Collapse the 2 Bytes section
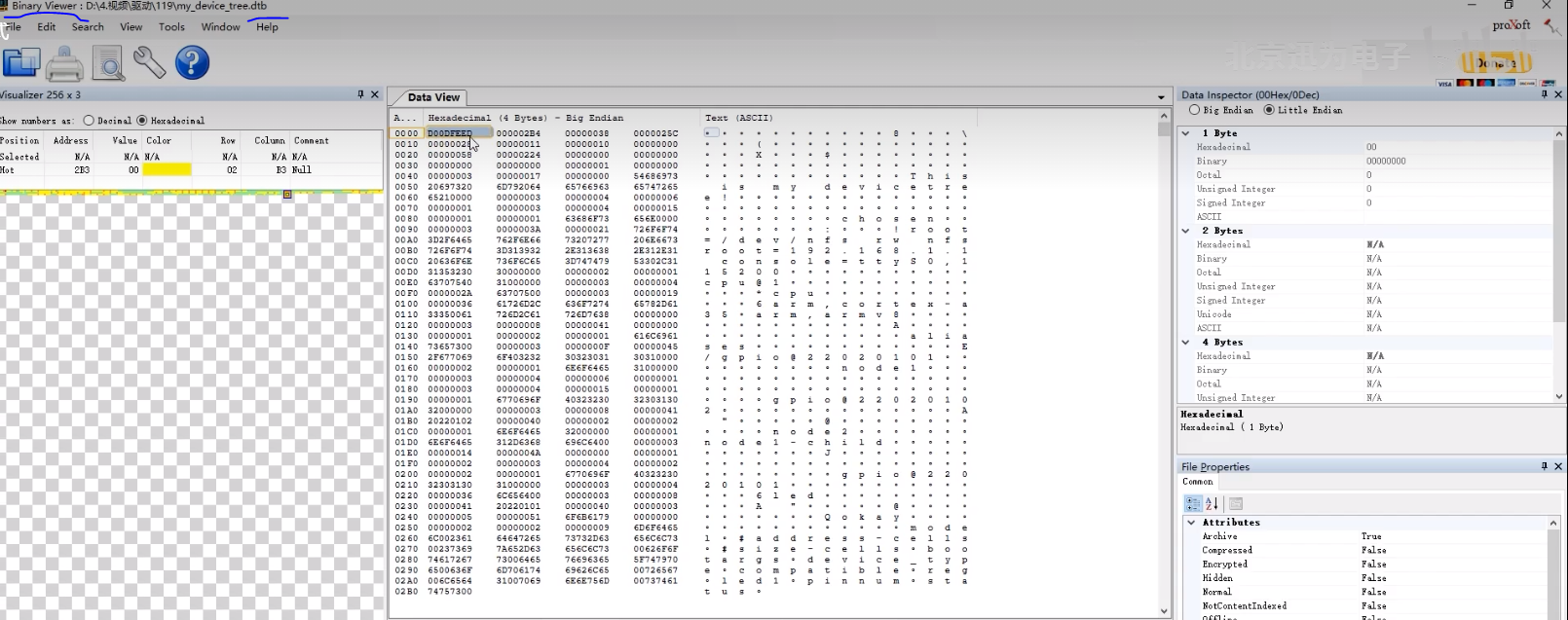The width and height of the screenshot is (1568, 620). (x=1185, y=231)
